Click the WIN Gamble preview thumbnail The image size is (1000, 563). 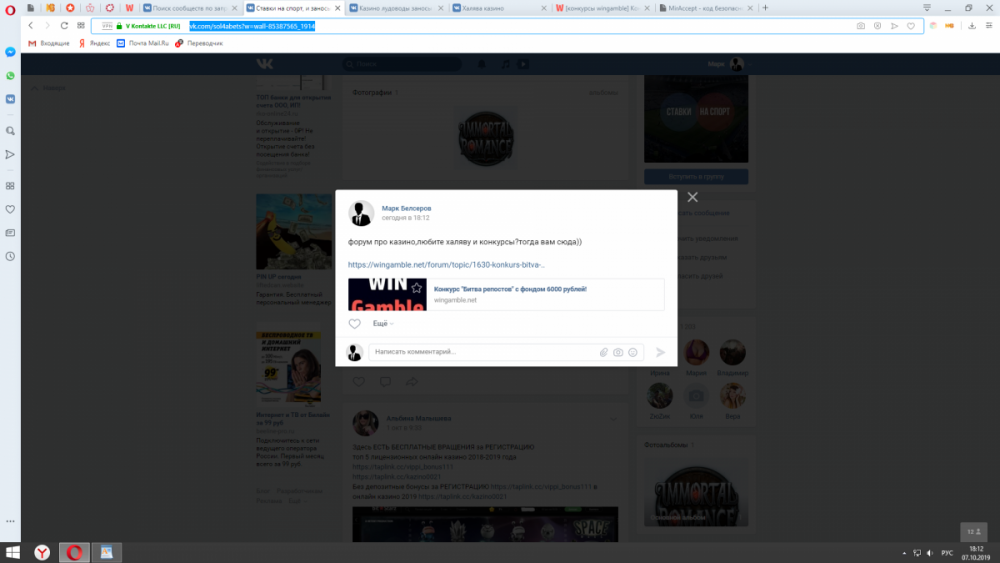(387, 295)
